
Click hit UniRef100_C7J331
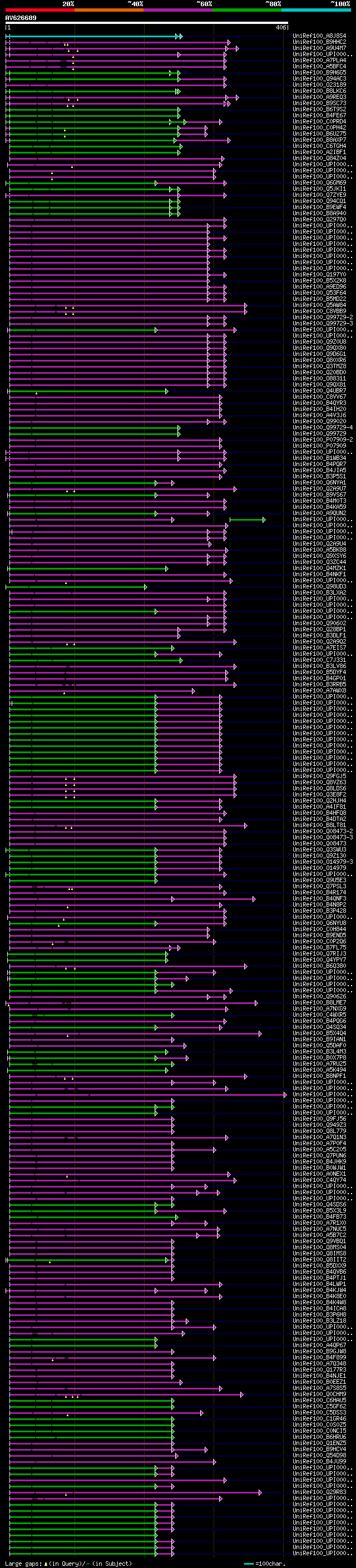[x=319, y=660]
